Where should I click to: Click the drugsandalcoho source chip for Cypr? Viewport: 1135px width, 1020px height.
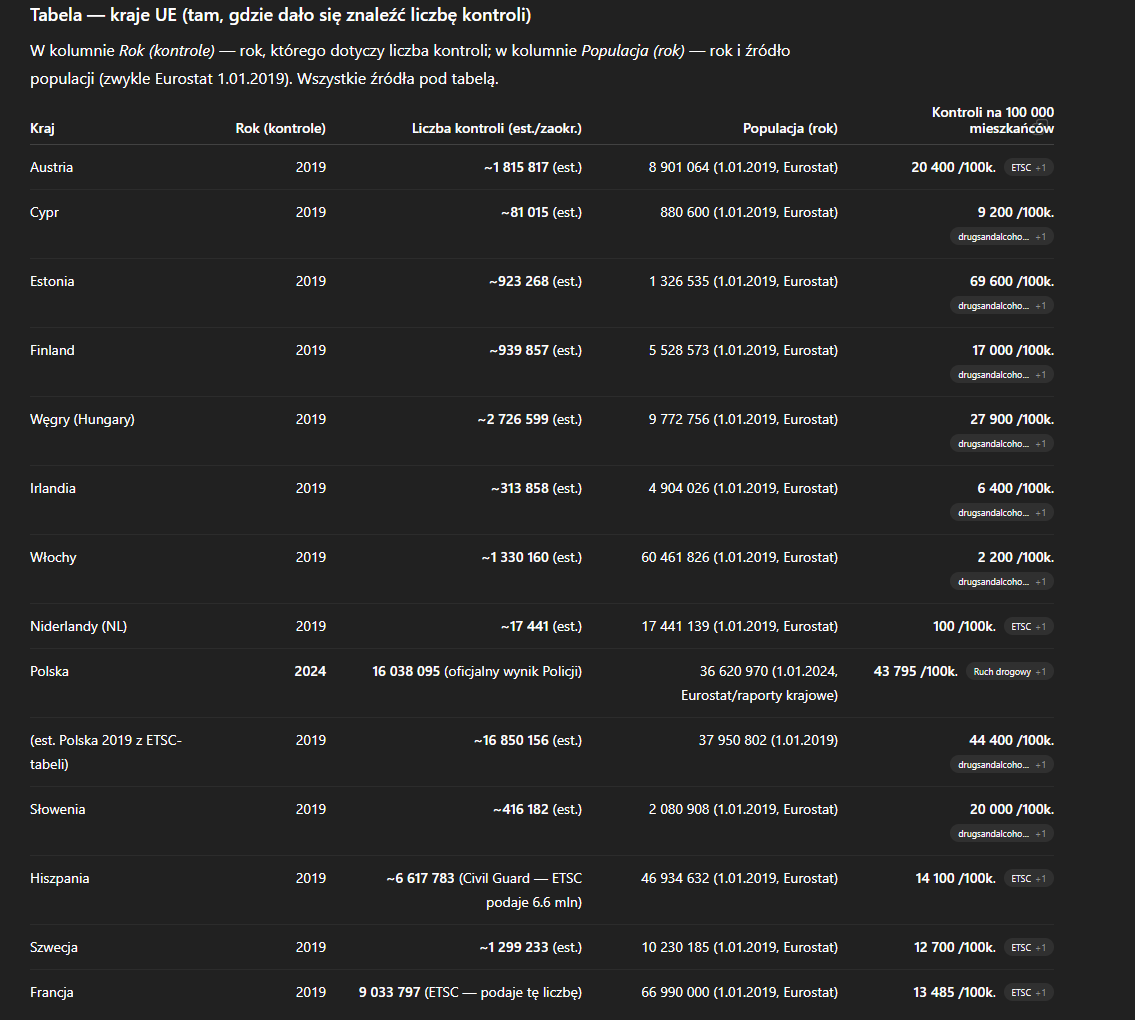point(1001,237)
